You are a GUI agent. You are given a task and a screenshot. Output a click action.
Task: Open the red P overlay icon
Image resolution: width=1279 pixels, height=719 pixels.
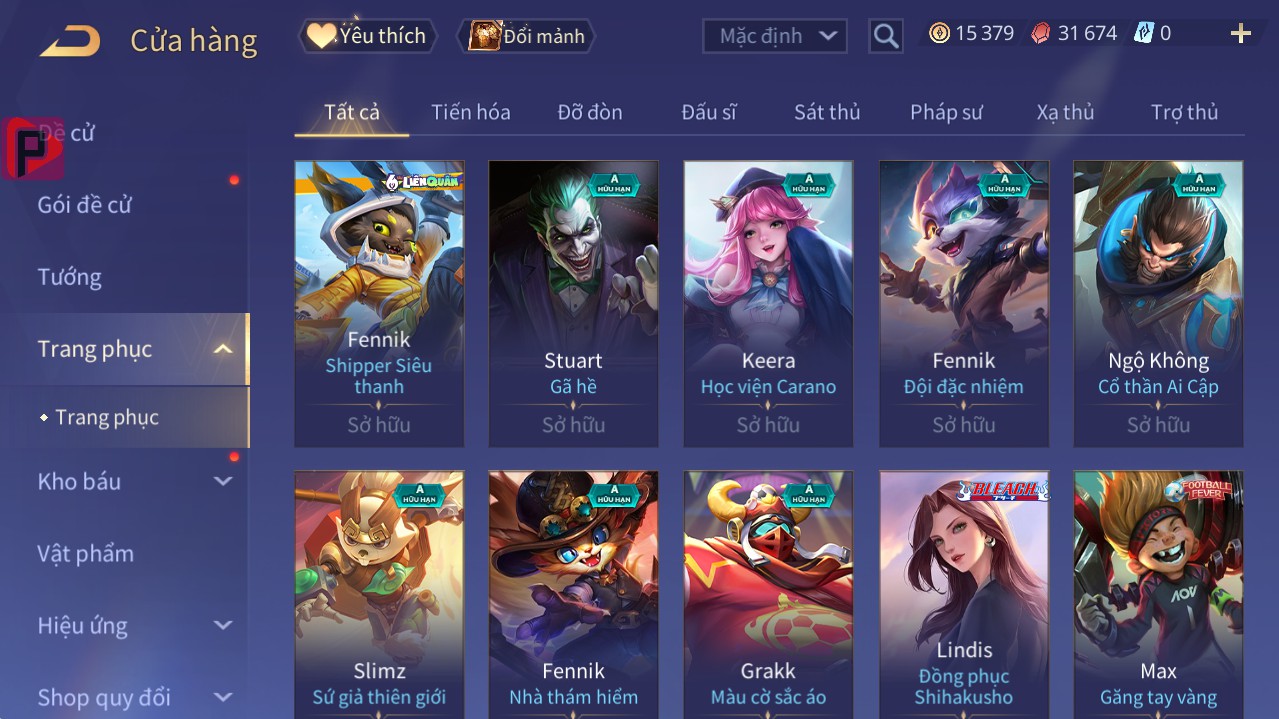(33, 149)
